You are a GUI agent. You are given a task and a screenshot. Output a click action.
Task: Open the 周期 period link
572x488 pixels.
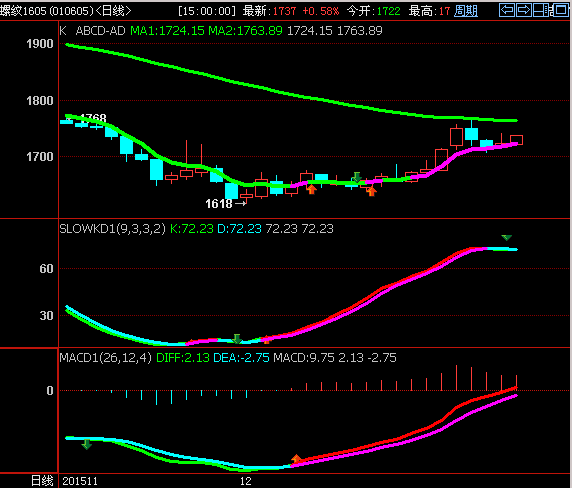(x=466, y=11)
